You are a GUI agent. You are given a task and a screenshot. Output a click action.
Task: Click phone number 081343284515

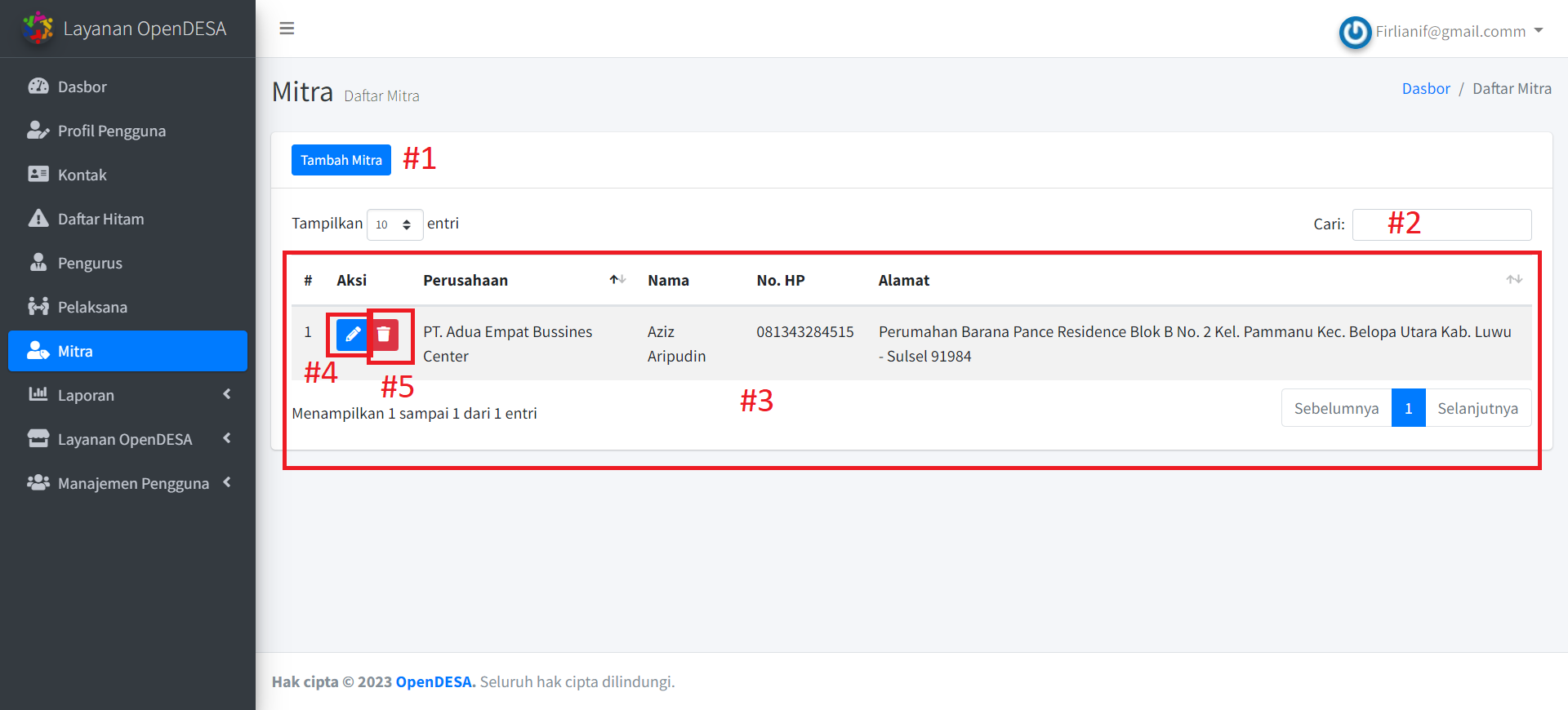click(805, 331)
